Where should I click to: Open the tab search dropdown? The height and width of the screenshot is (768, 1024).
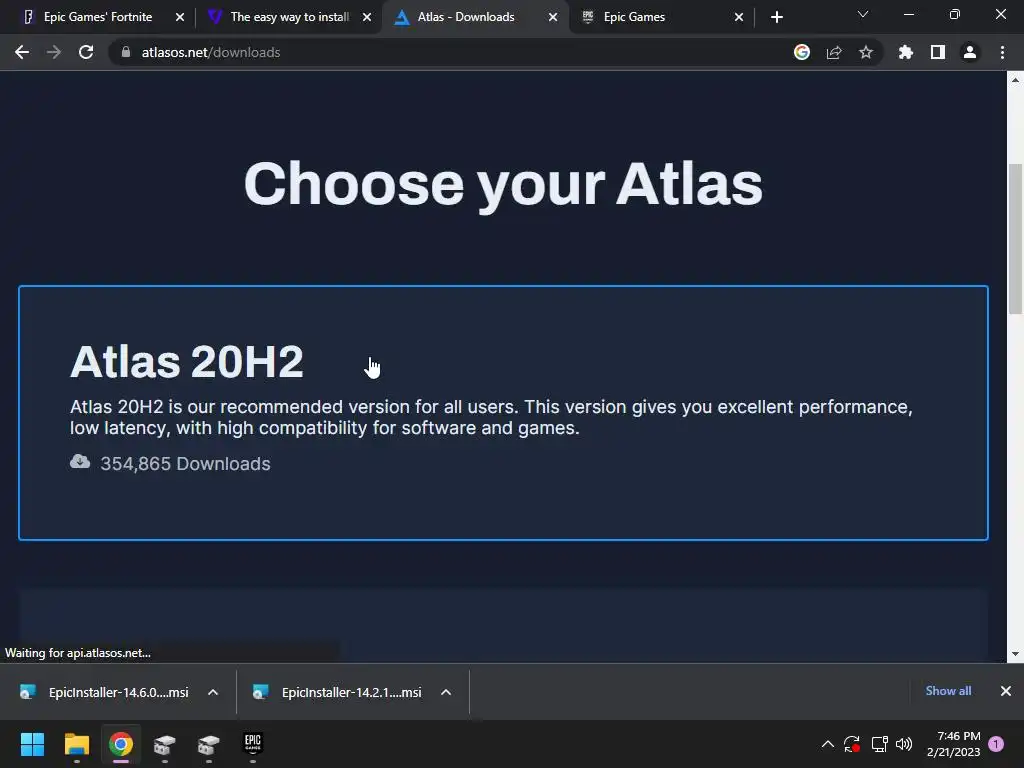click(x=863, y=14)
